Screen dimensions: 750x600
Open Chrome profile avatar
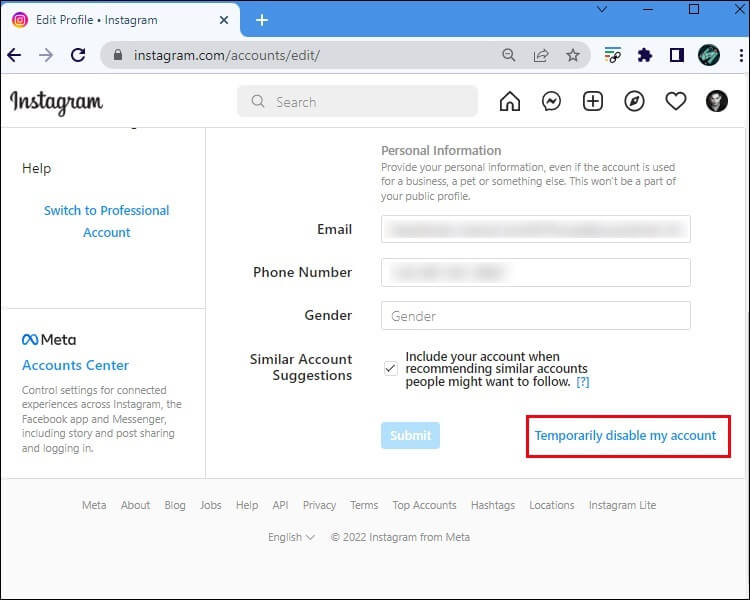point(708,55)
